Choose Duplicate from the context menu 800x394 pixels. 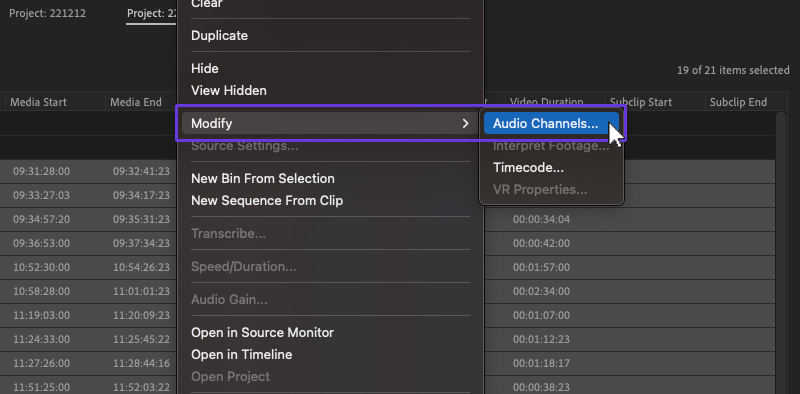tap(219, 36)
